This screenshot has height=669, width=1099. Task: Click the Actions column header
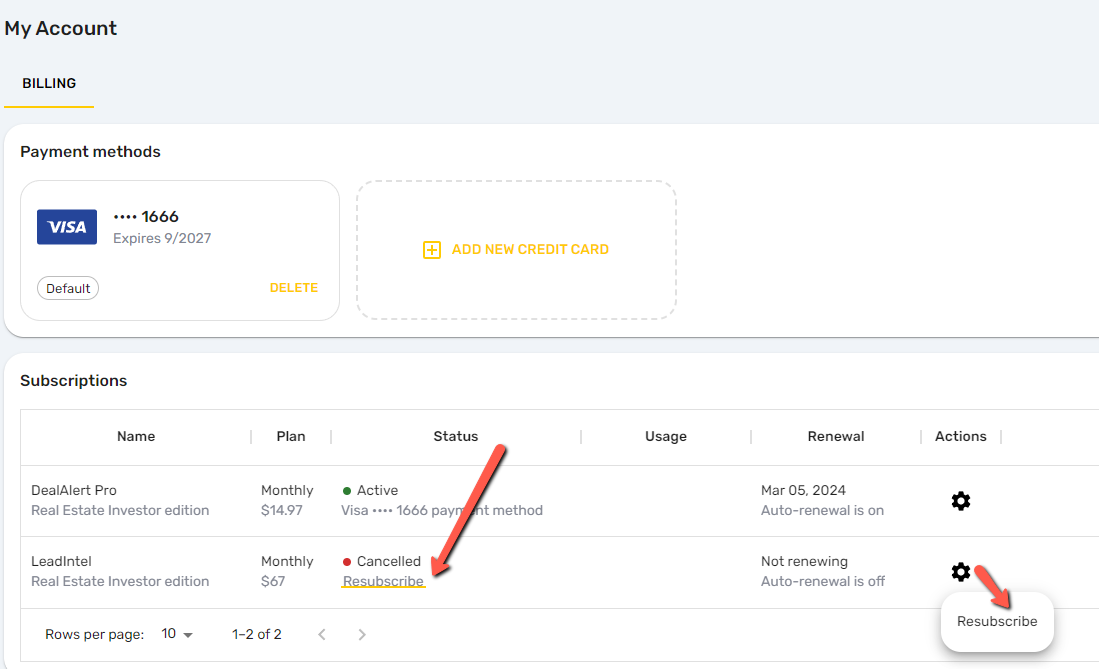[x=960, y=436]
